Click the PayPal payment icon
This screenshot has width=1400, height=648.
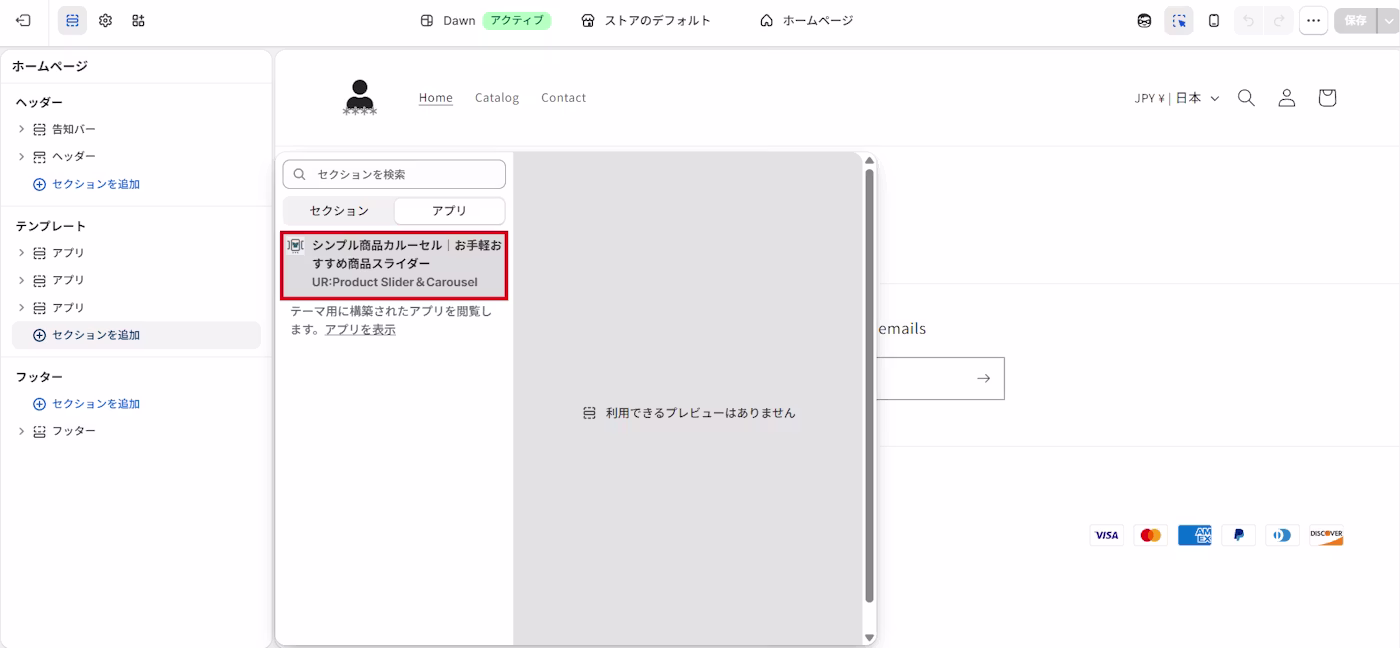tap(1239, 535)
